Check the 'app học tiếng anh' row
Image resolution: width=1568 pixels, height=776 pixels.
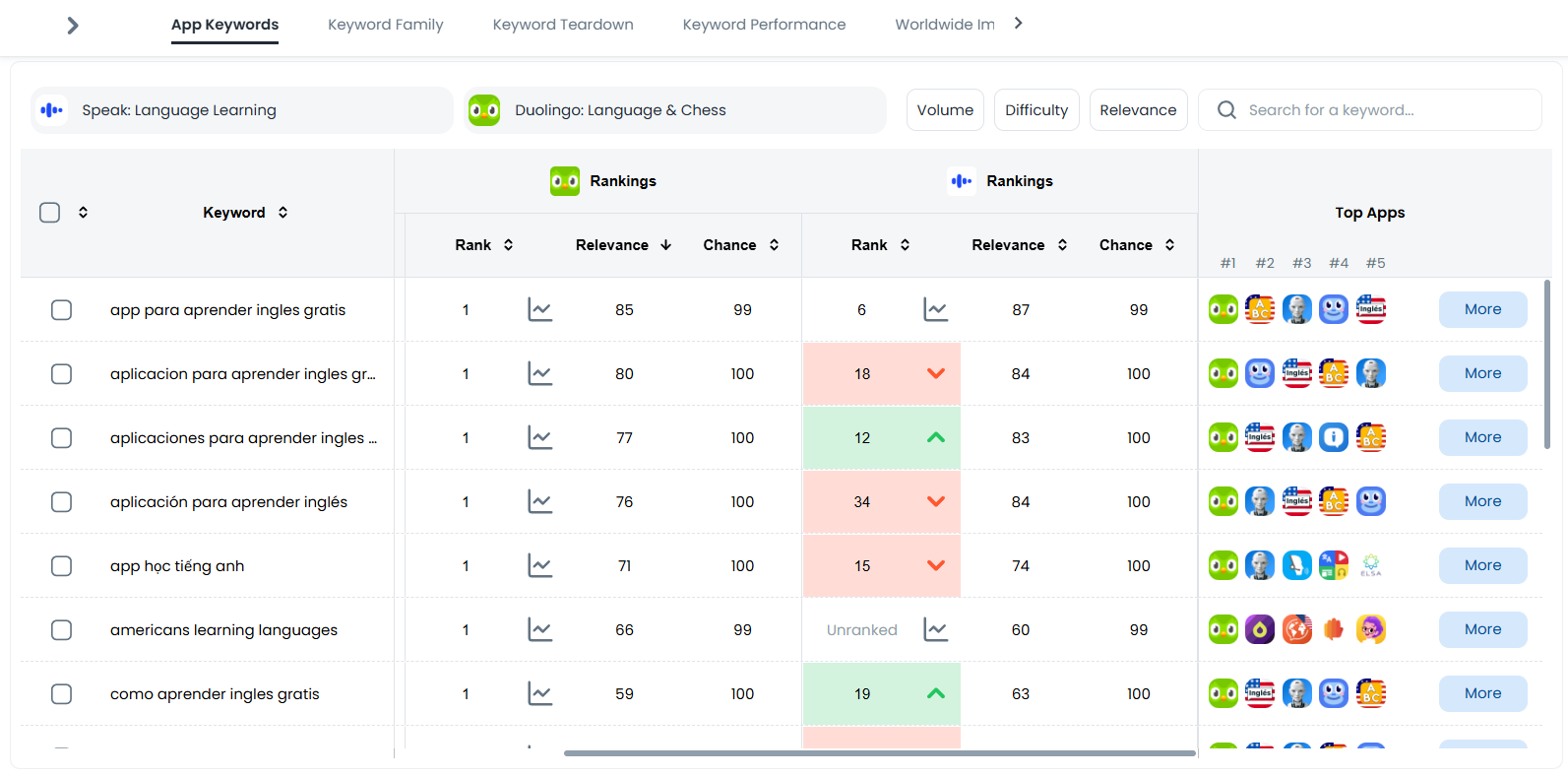(62, 566)
